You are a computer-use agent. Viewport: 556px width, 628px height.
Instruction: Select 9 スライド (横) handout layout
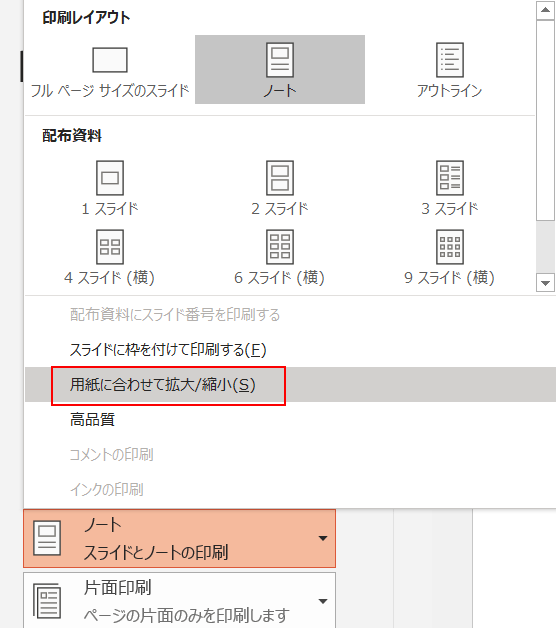(449, 258)
